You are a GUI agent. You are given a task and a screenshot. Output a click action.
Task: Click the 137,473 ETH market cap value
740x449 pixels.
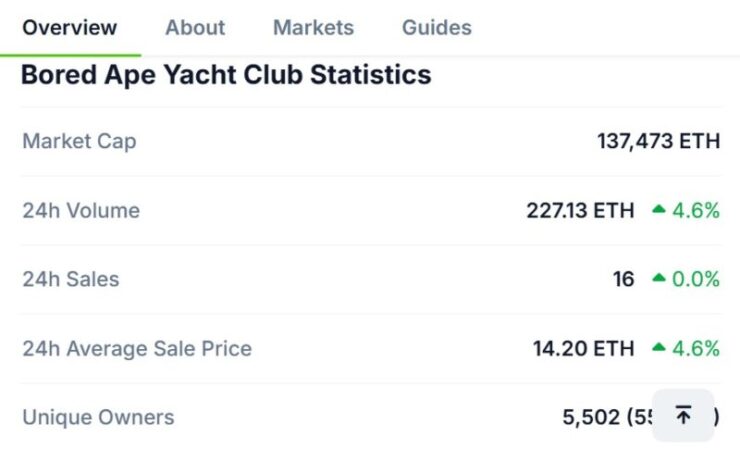tap(658, 141)
